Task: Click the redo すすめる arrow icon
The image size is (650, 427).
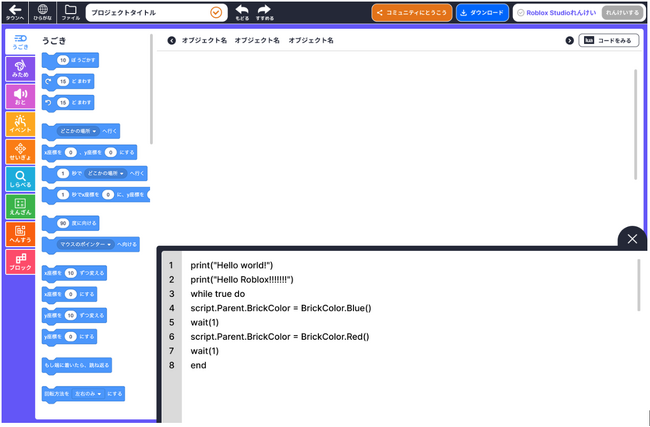Action: tap(264, 12)
